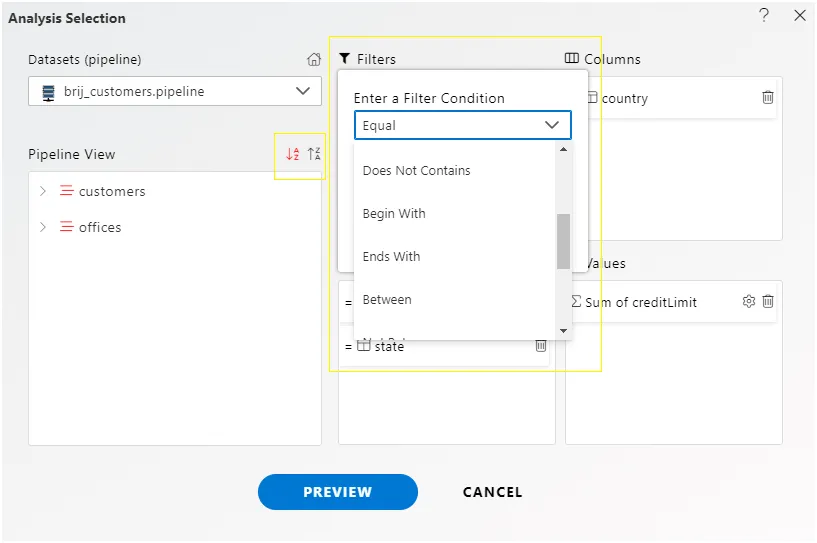This screenshot has height=543, width=817.
Task: Click the funnel icon next to Filters
Action: (344, 59)
